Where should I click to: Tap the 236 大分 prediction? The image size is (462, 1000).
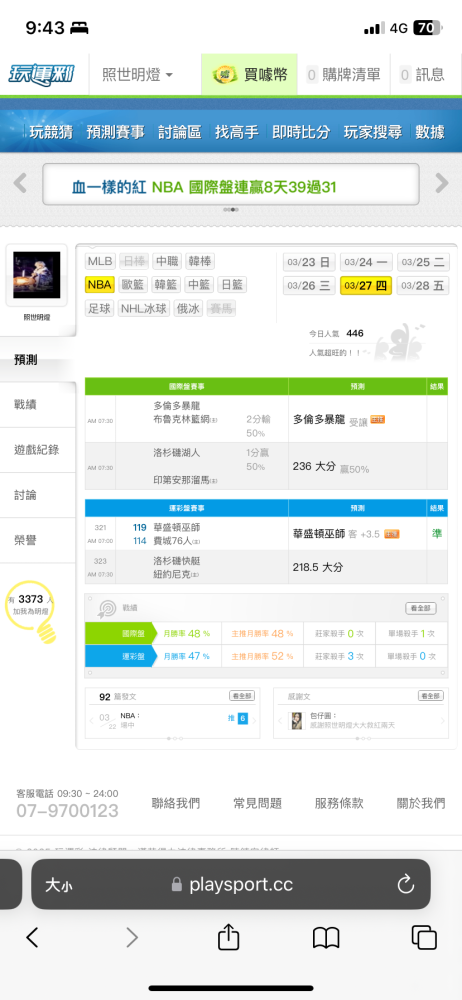(314, 467)
